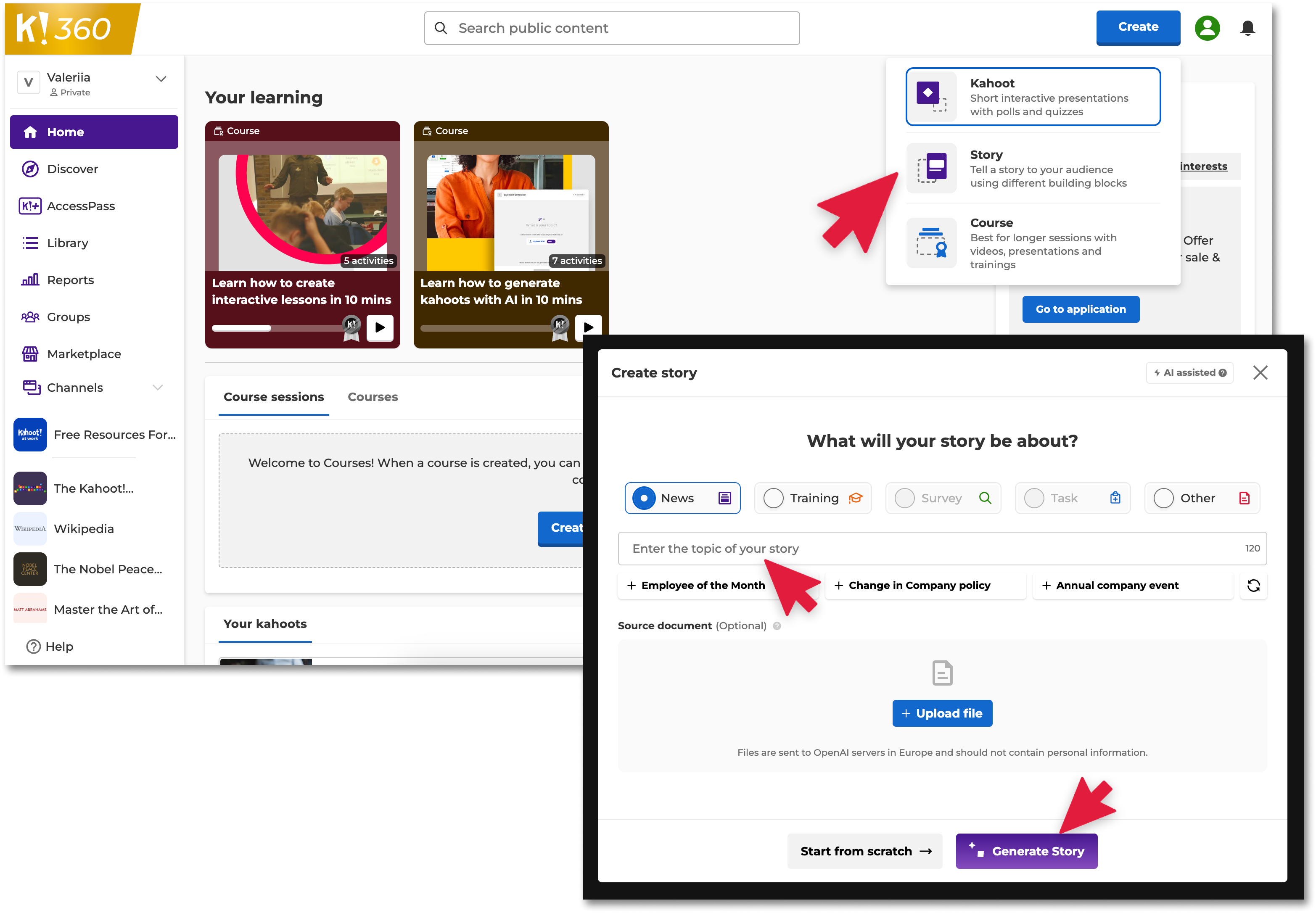Click the Library list icon
The image size is (1316, 913).
point(30,243)
